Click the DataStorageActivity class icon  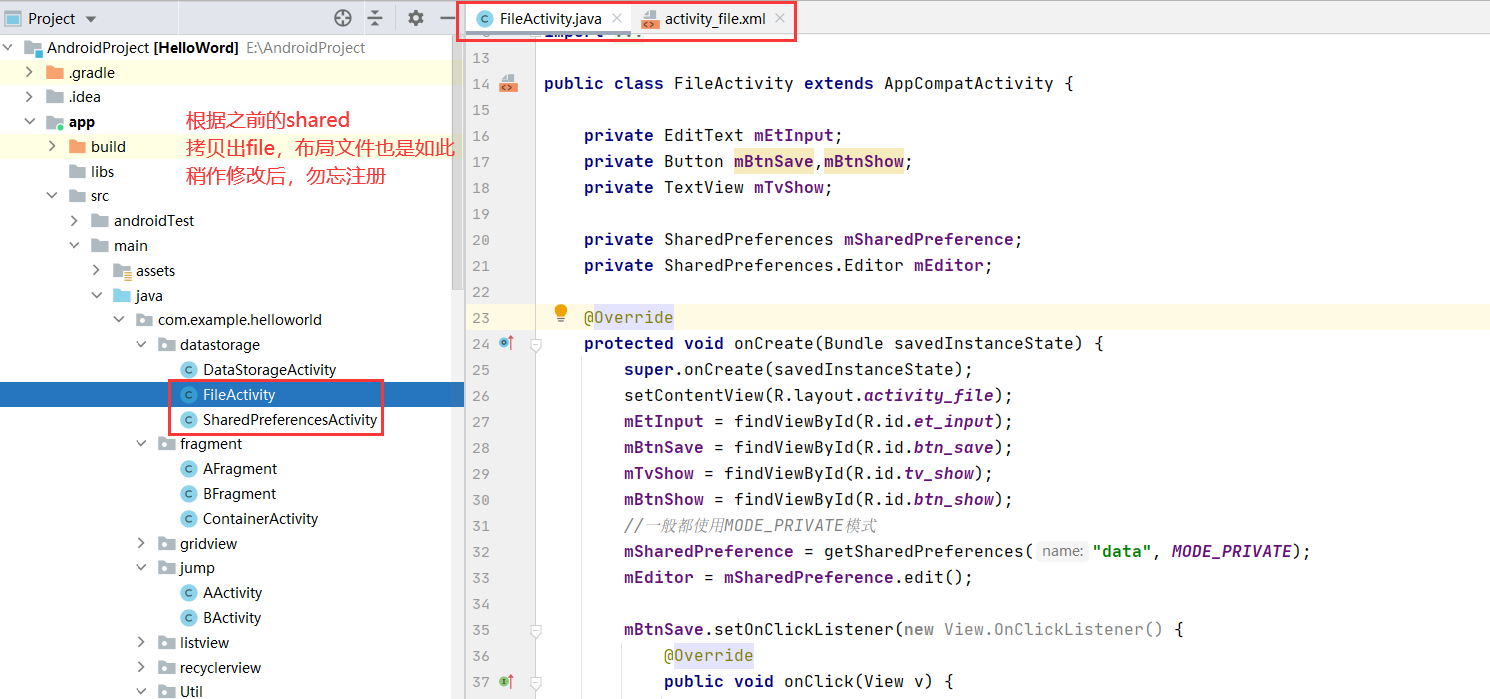[188, 370]
